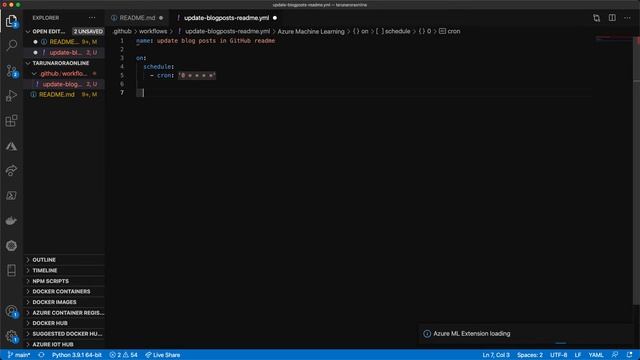Viewport: 640px width, 360px height.
Task: Select the update-blogposts-readme.yml tab
Action: 226,18
